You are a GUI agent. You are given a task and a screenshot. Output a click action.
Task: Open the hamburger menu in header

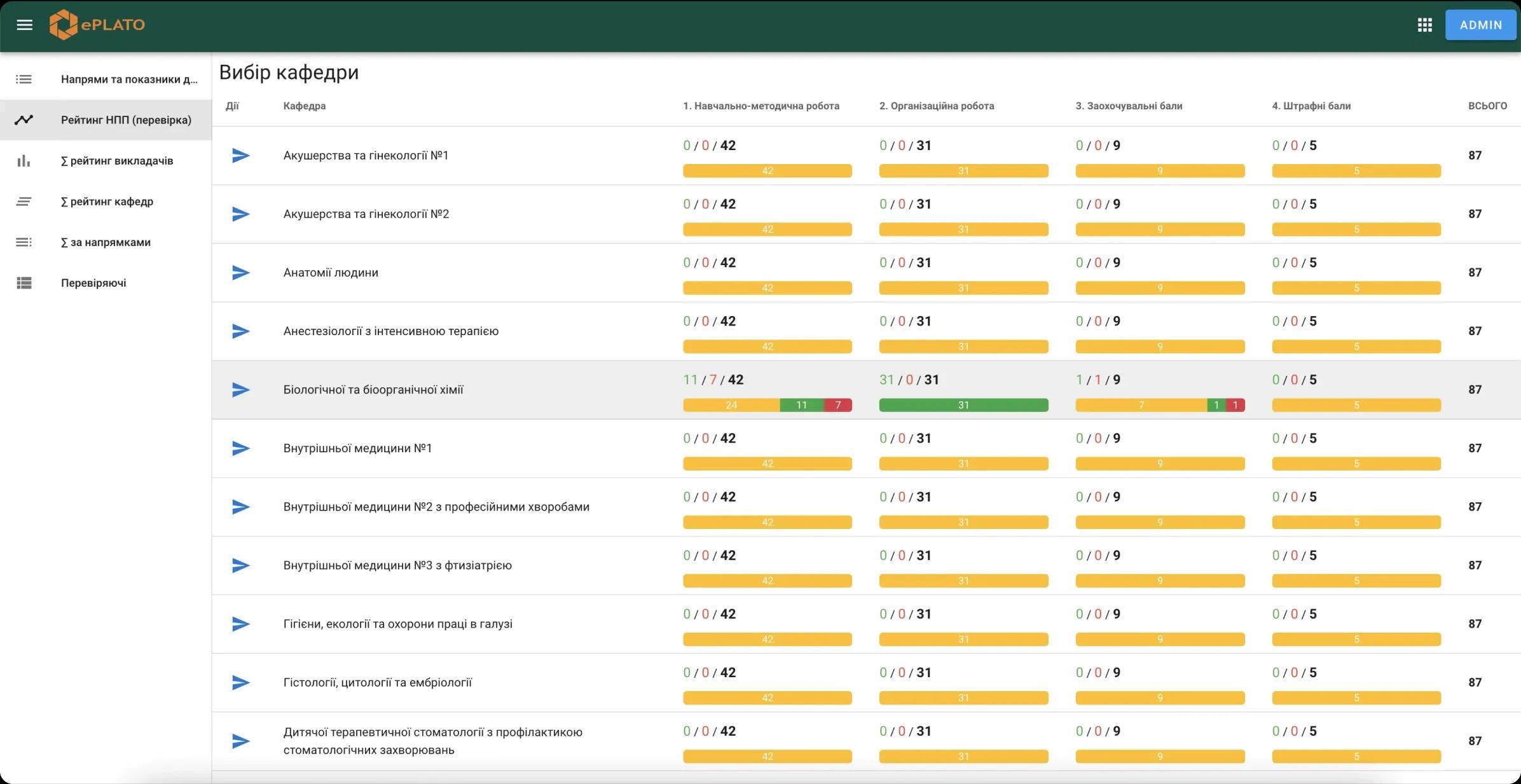coord(24,25)
